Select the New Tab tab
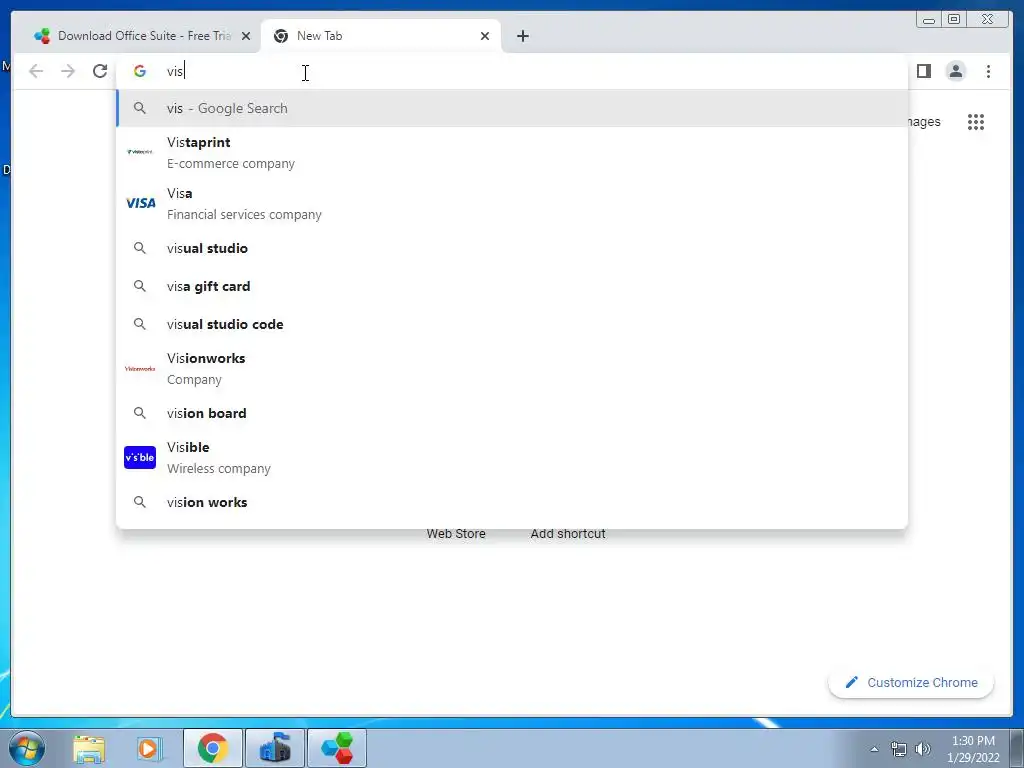Image resolution: width=1024 pixels, height=768 pixels. point(381,36)
